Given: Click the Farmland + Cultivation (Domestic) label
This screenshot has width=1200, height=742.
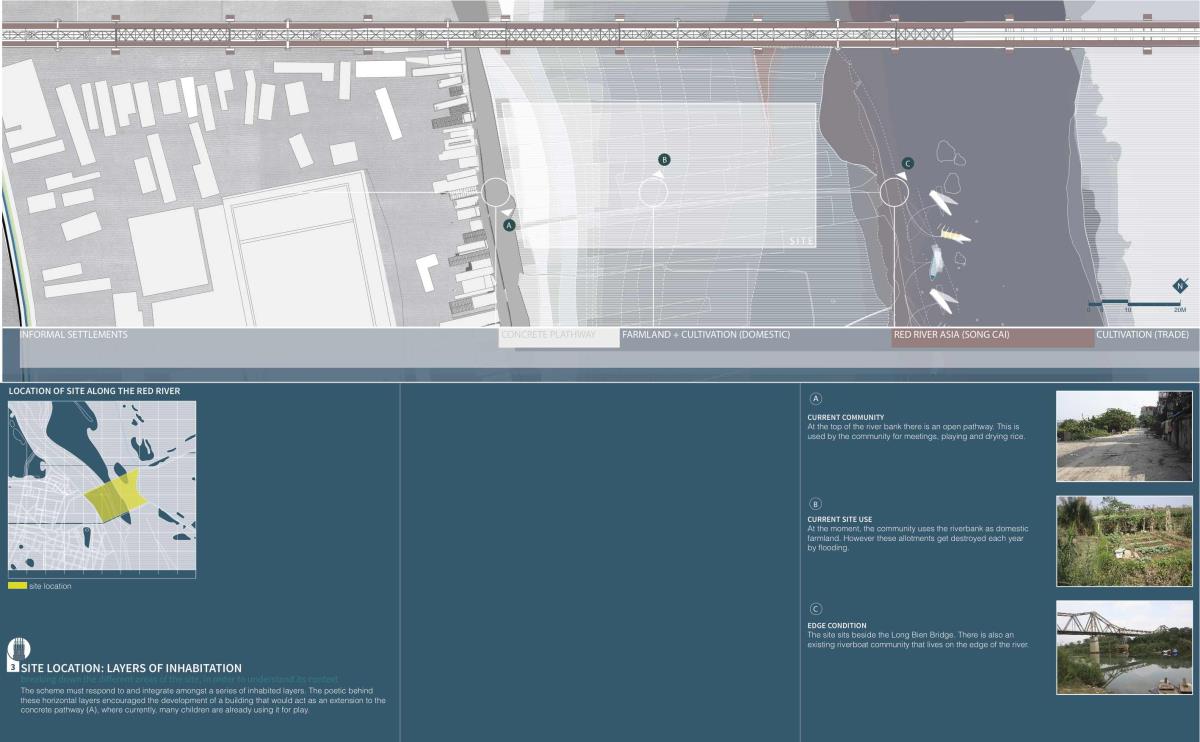Looking at the screenshot, I should [705, 335].
